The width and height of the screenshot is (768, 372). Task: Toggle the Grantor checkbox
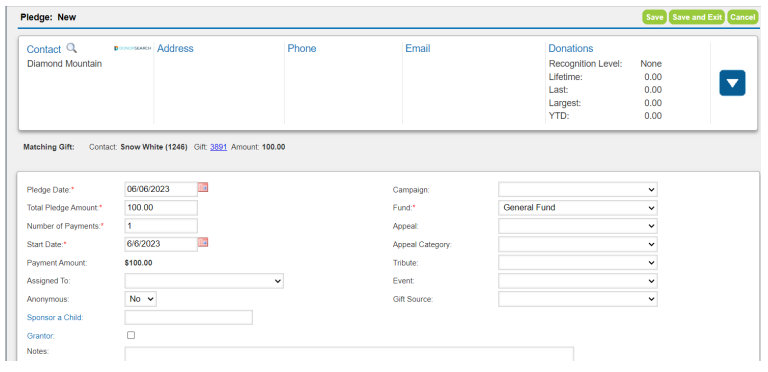[131, 335]
